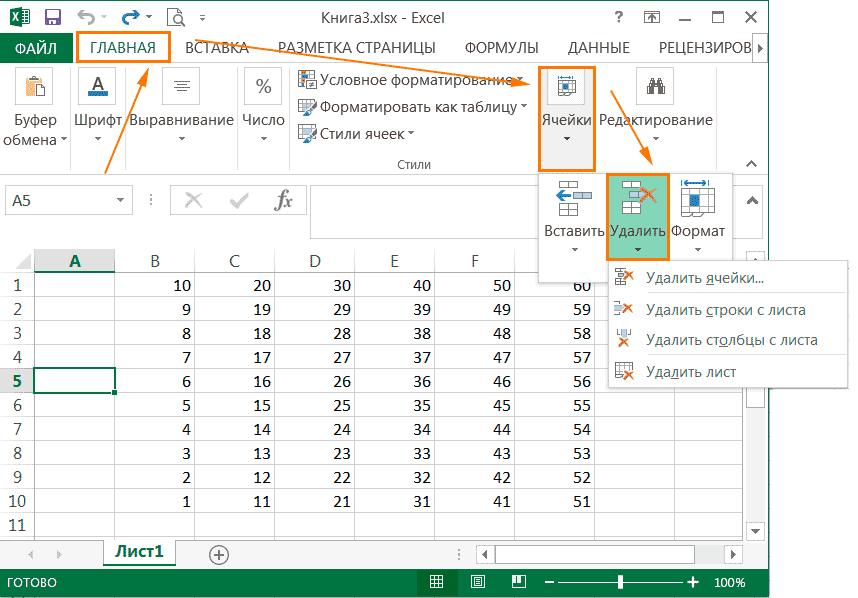Add a new sheet with plus icon
Image resolution: width=858 pixels, height=598 pixels.
tap(218, 554)
